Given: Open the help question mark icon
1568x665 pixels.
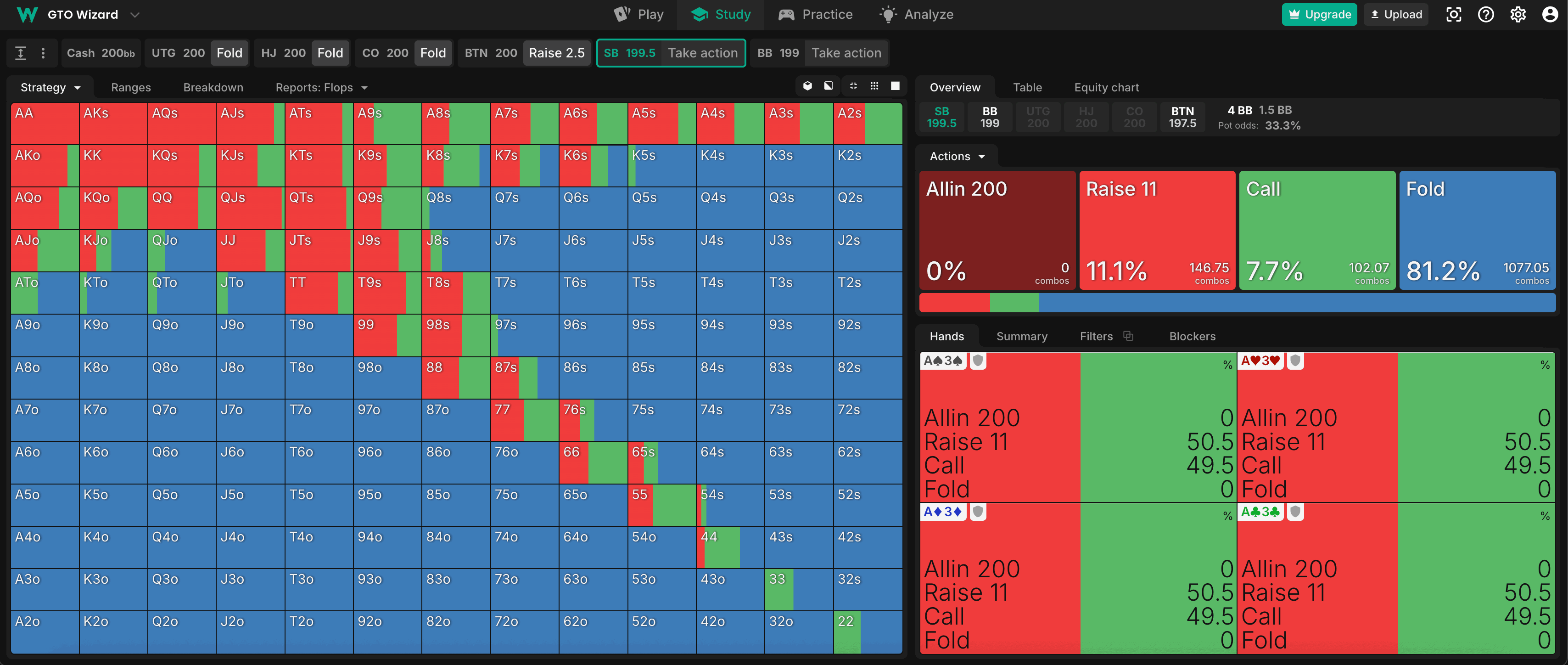Looking at the screenshot, I should 1486,15.
